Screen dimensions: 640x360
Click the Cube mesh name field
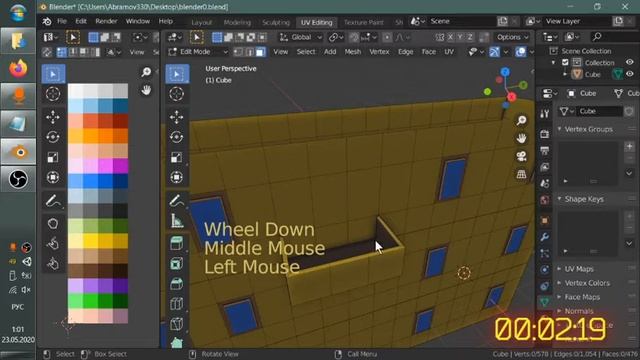[x=600, y=111]
